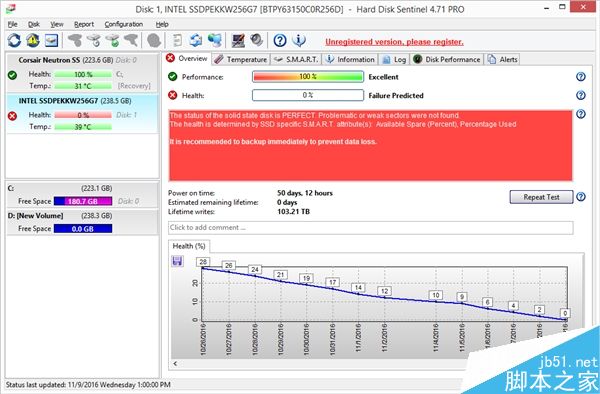Open the Help menu
The width and height of the screenshot is (600, 394).
(x=162, y=24)
